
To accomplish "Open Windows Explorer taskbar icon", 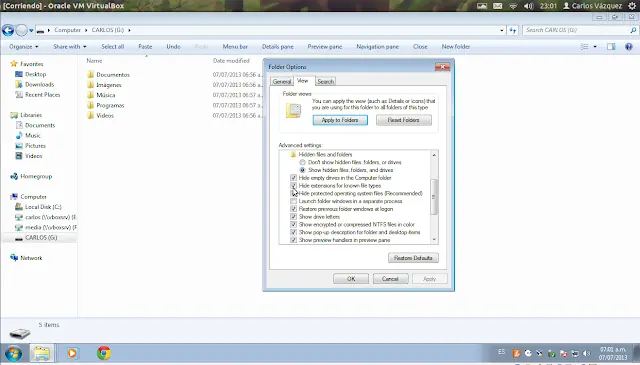I will (x=42, y=353).
